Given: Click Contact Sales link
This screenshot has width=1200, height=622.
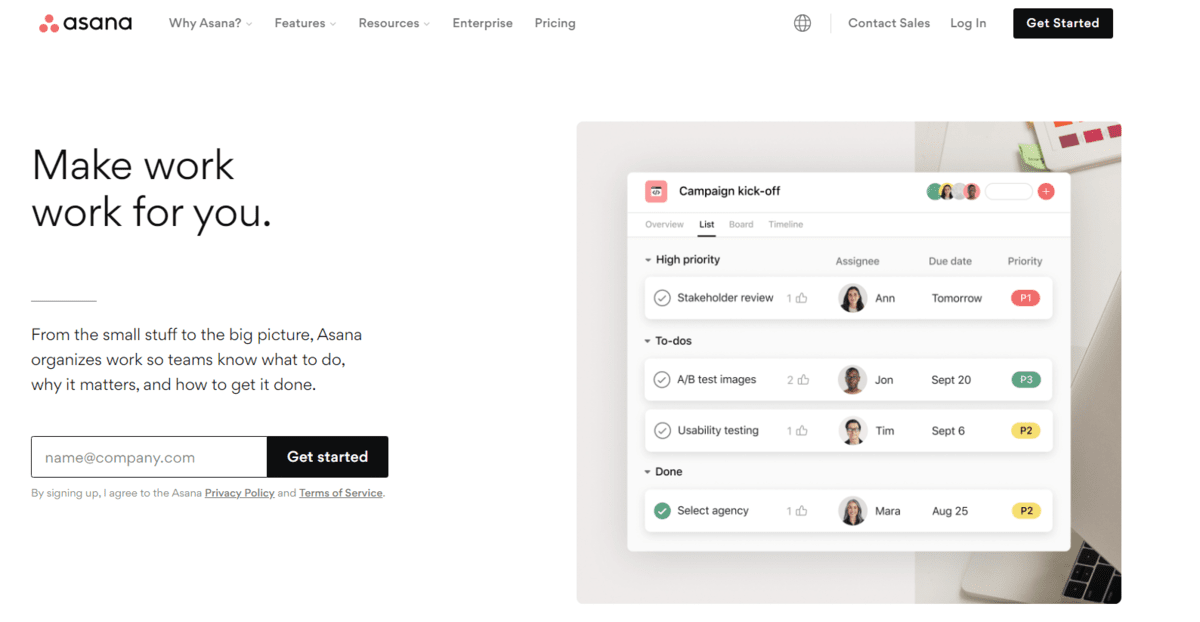Looking at the screenshot, I should [889, 23].
